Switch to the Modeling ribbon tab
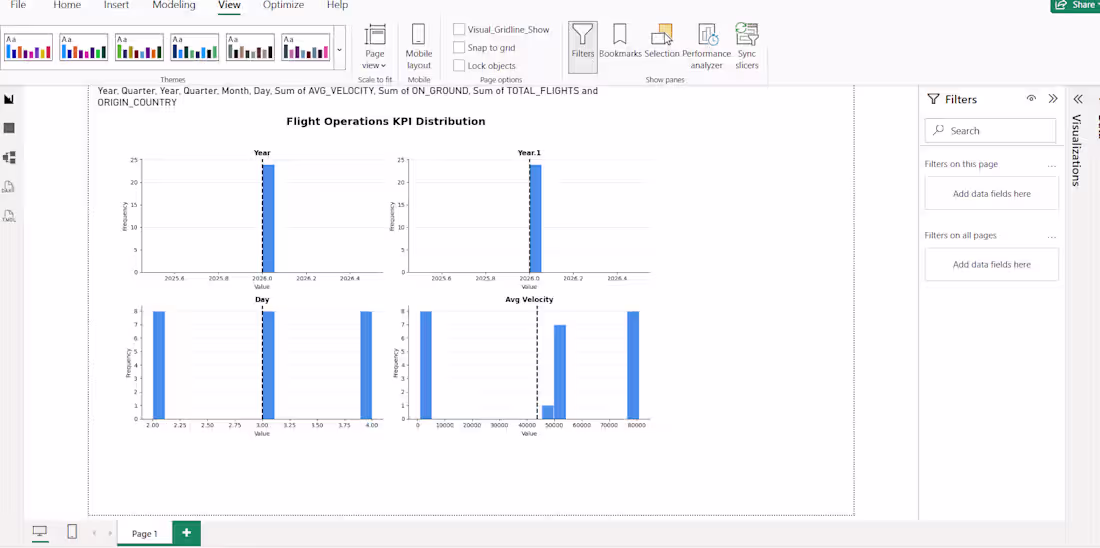Viewport: 1100px width, 548px height. 174,5
